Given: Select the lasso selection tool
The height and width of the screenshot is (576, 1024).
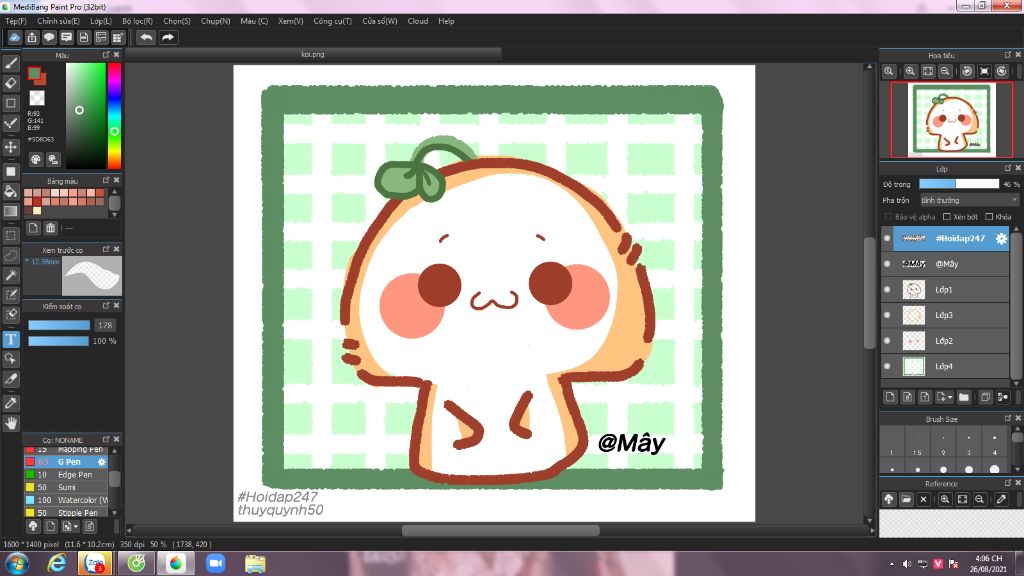Looking at the screenshot, I should 10,255.
